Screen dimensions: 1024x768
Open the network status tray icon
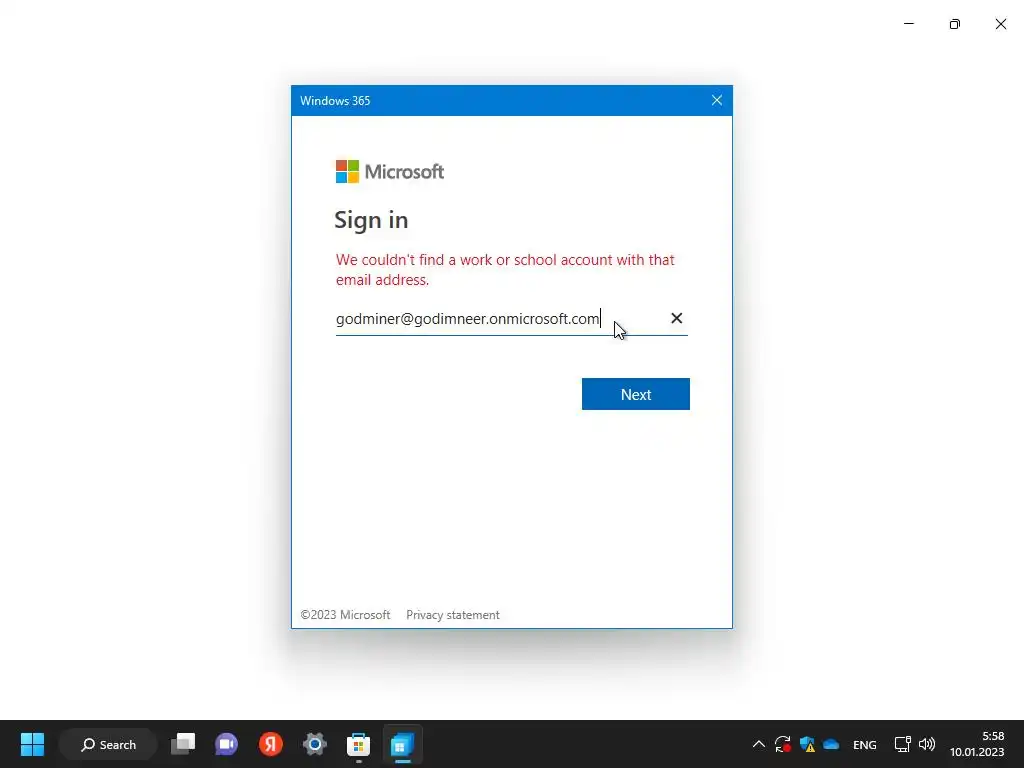coord(903,744)
